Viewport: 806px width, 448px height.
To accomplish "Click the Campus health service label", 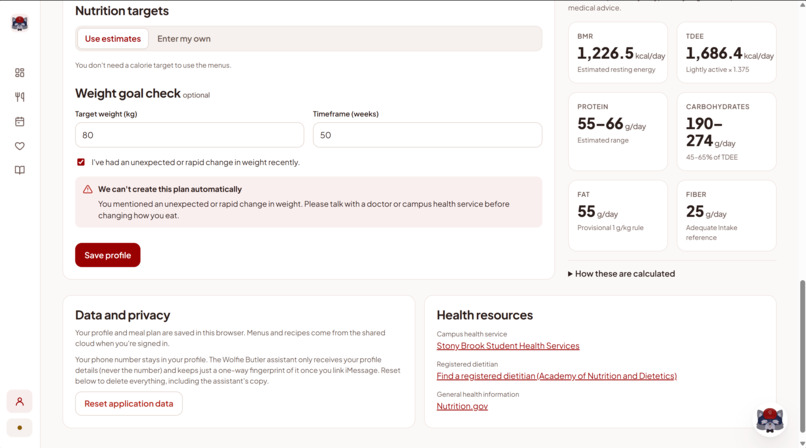I will (472, 334).
